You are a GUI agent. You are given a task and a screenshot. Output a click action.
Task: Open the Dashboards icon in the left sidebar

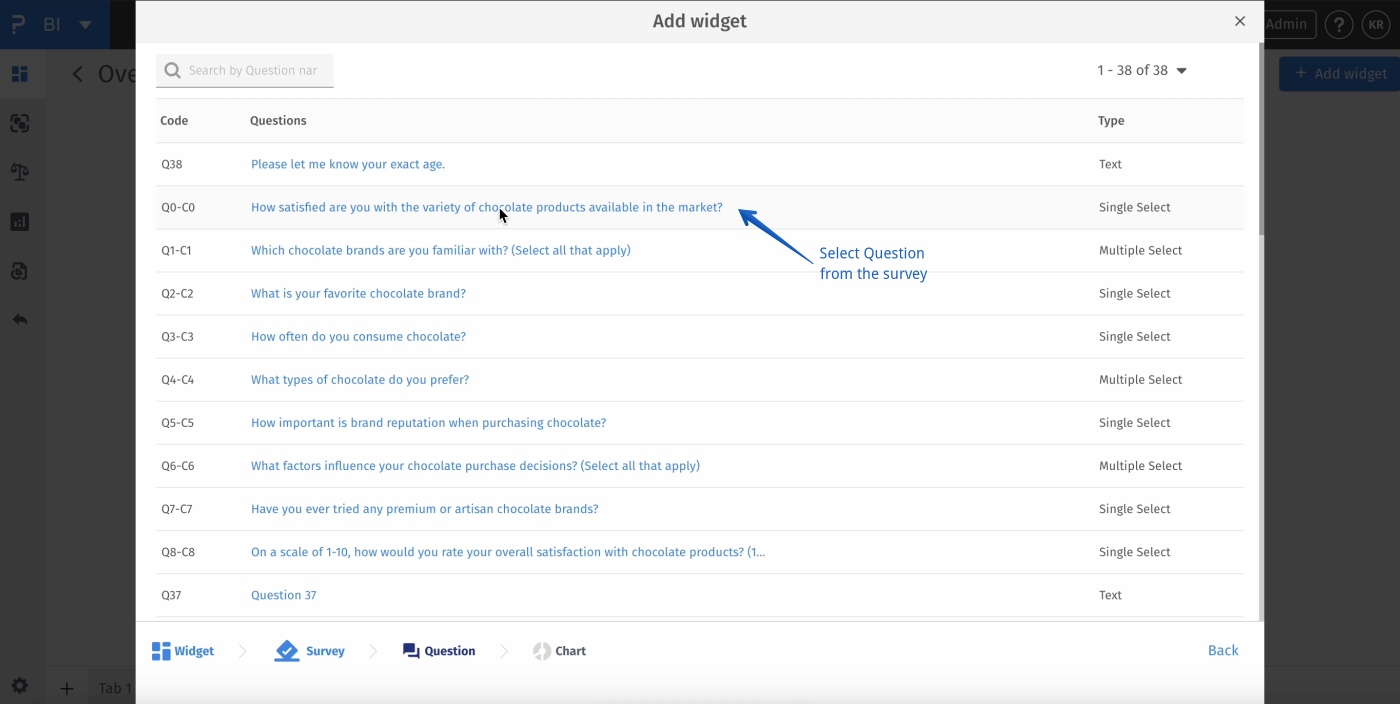(21, 74)
